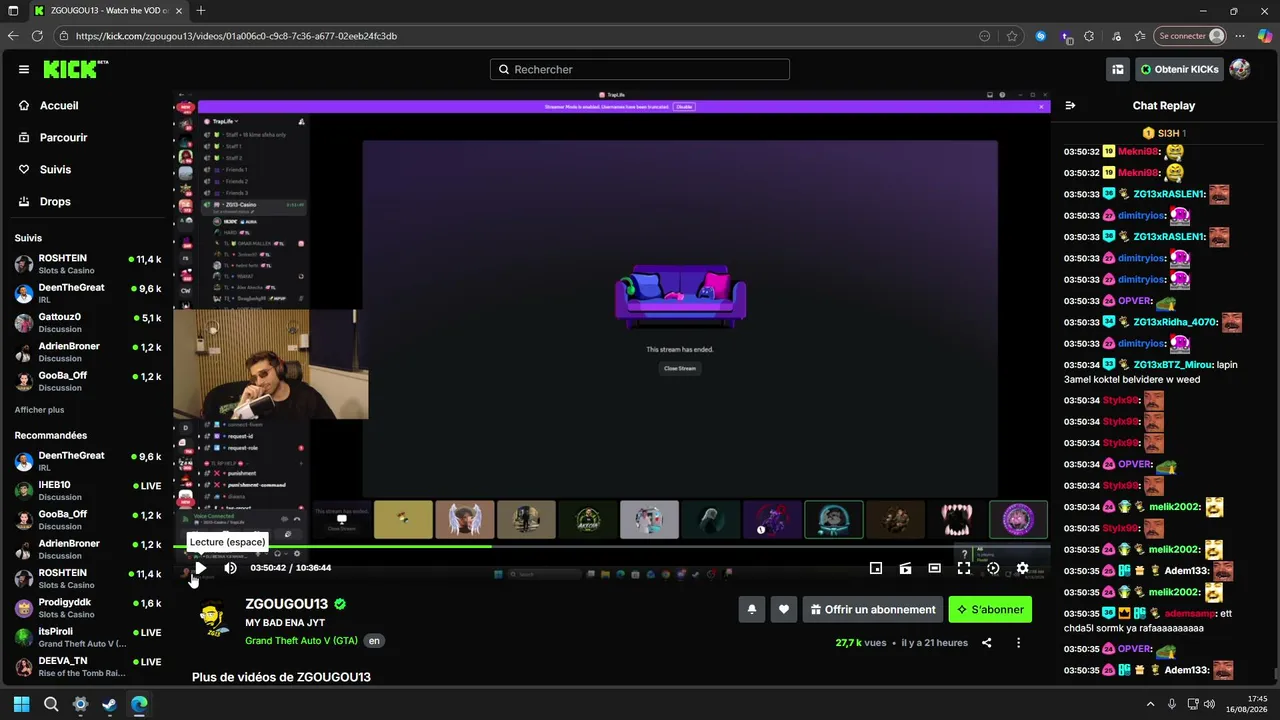
Task: Open the Kick shop icon button
Action: 1118,69
